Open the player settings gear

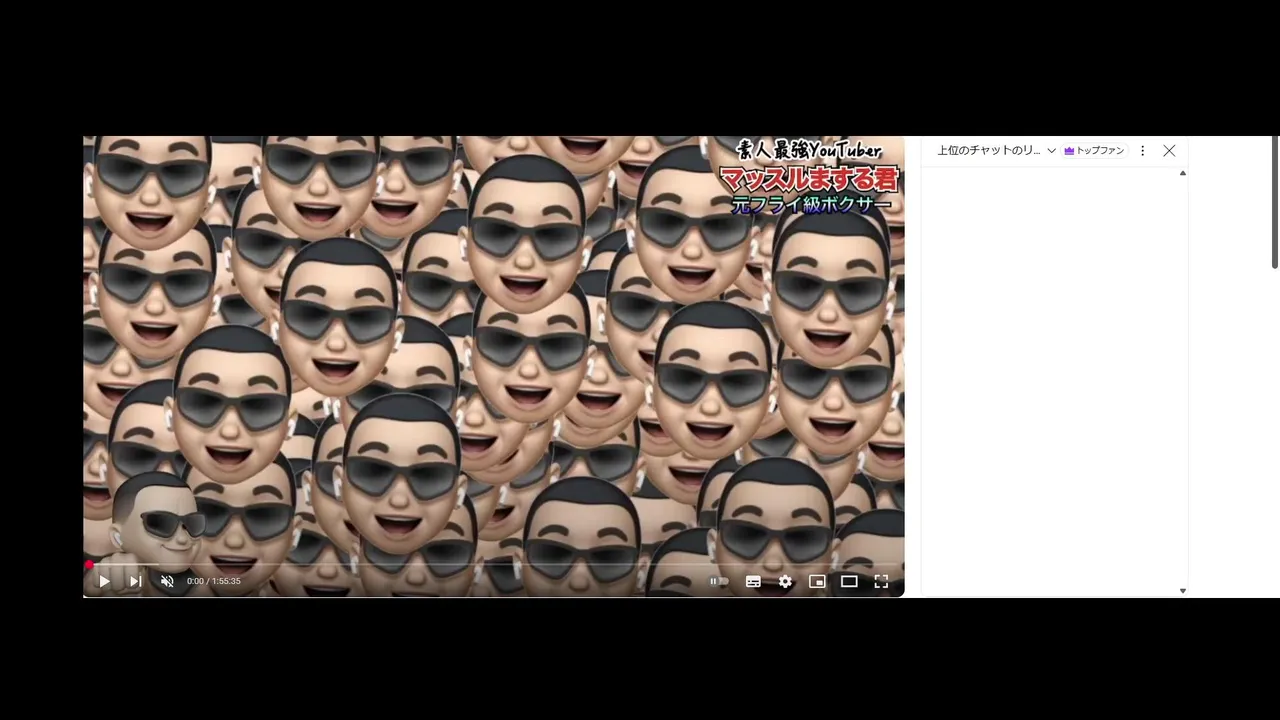pyautogui.click(x=785, y=581)
